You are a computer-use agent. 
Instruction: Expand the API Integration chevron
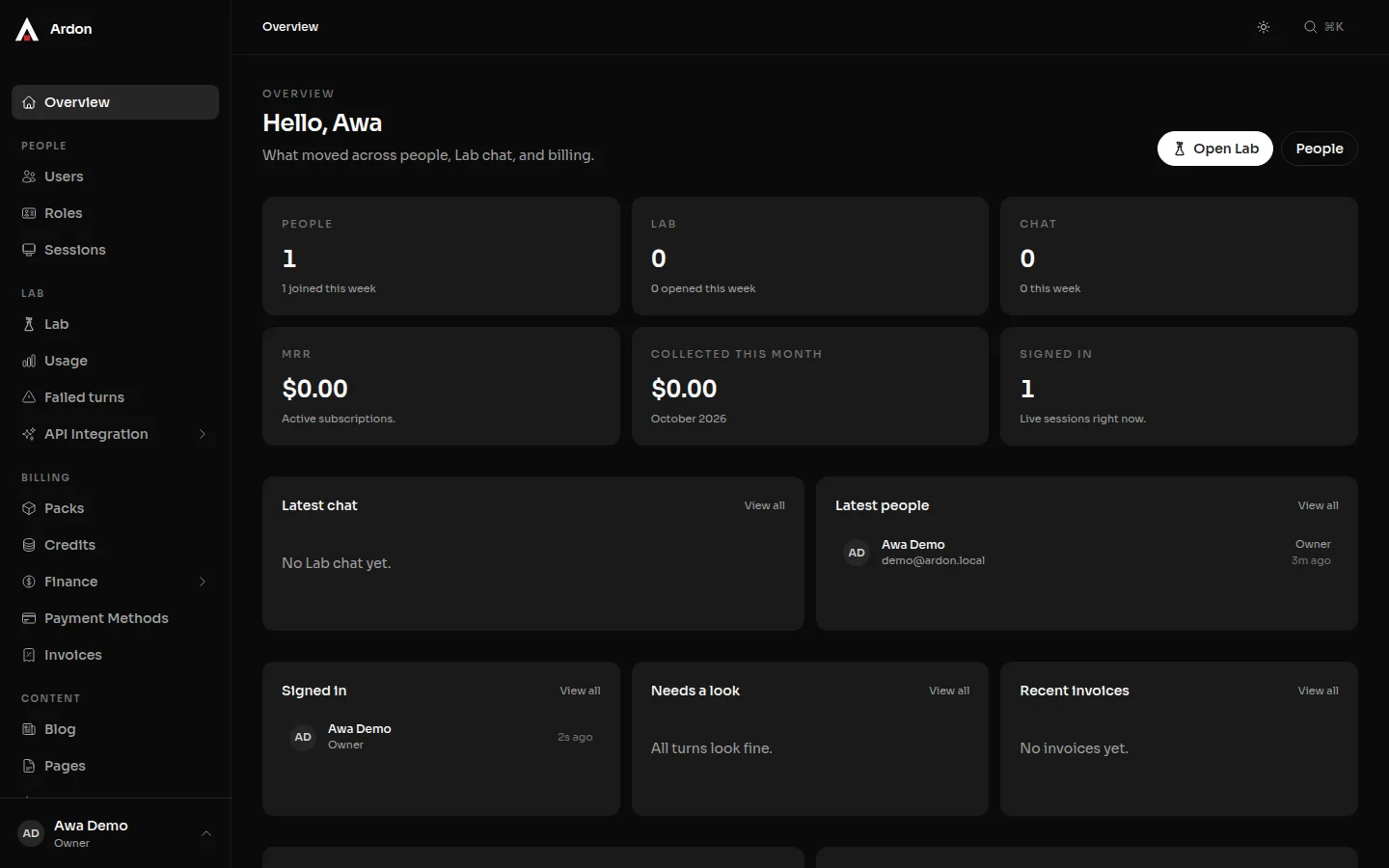[203, 434]
